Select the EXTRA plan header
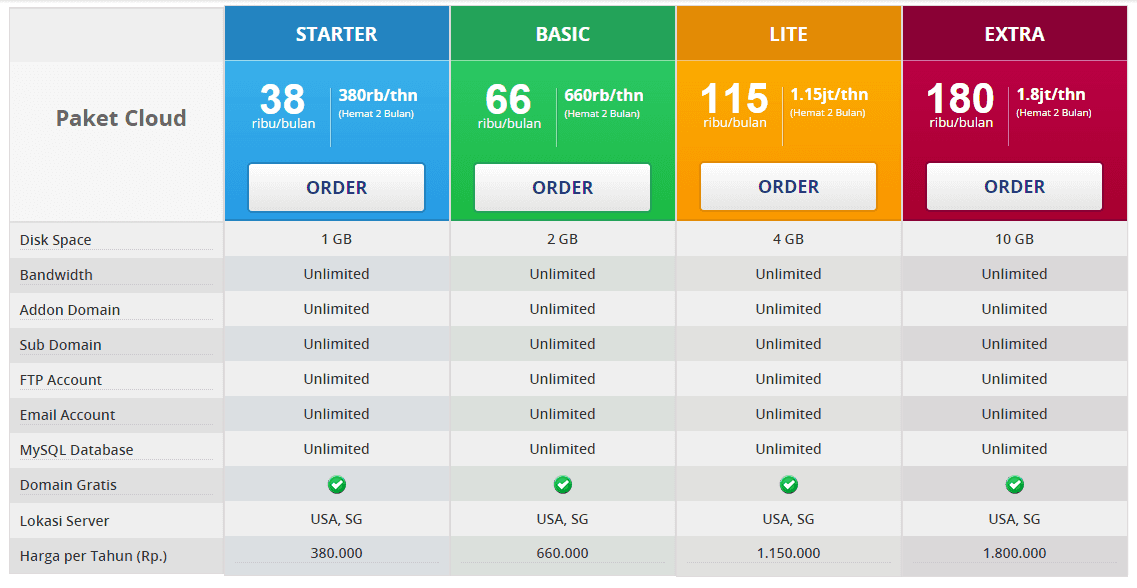1137x588 pixels. pos(1014,33)
